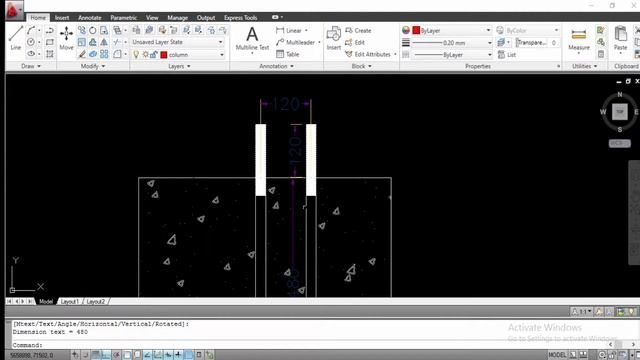Screen dimensions: 640x360
Task: Click the TOP face of ViewCube
Action: [620, 111]
